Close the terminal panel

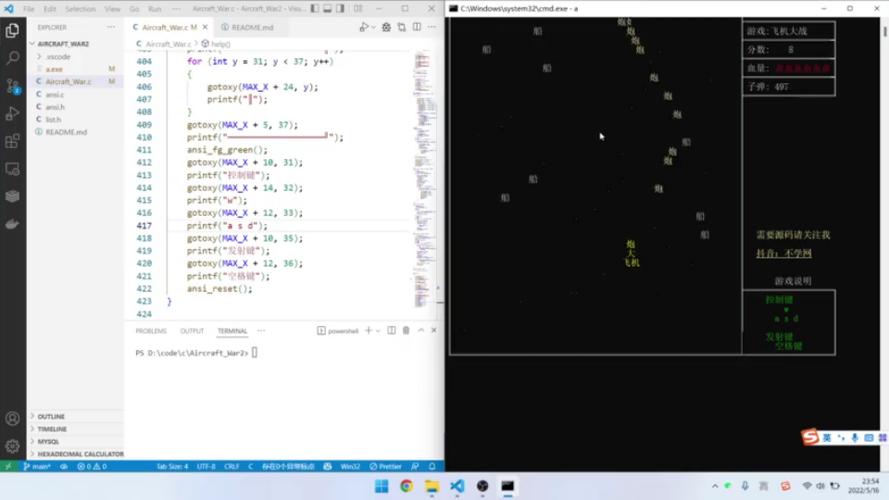(x=434, y=330)
